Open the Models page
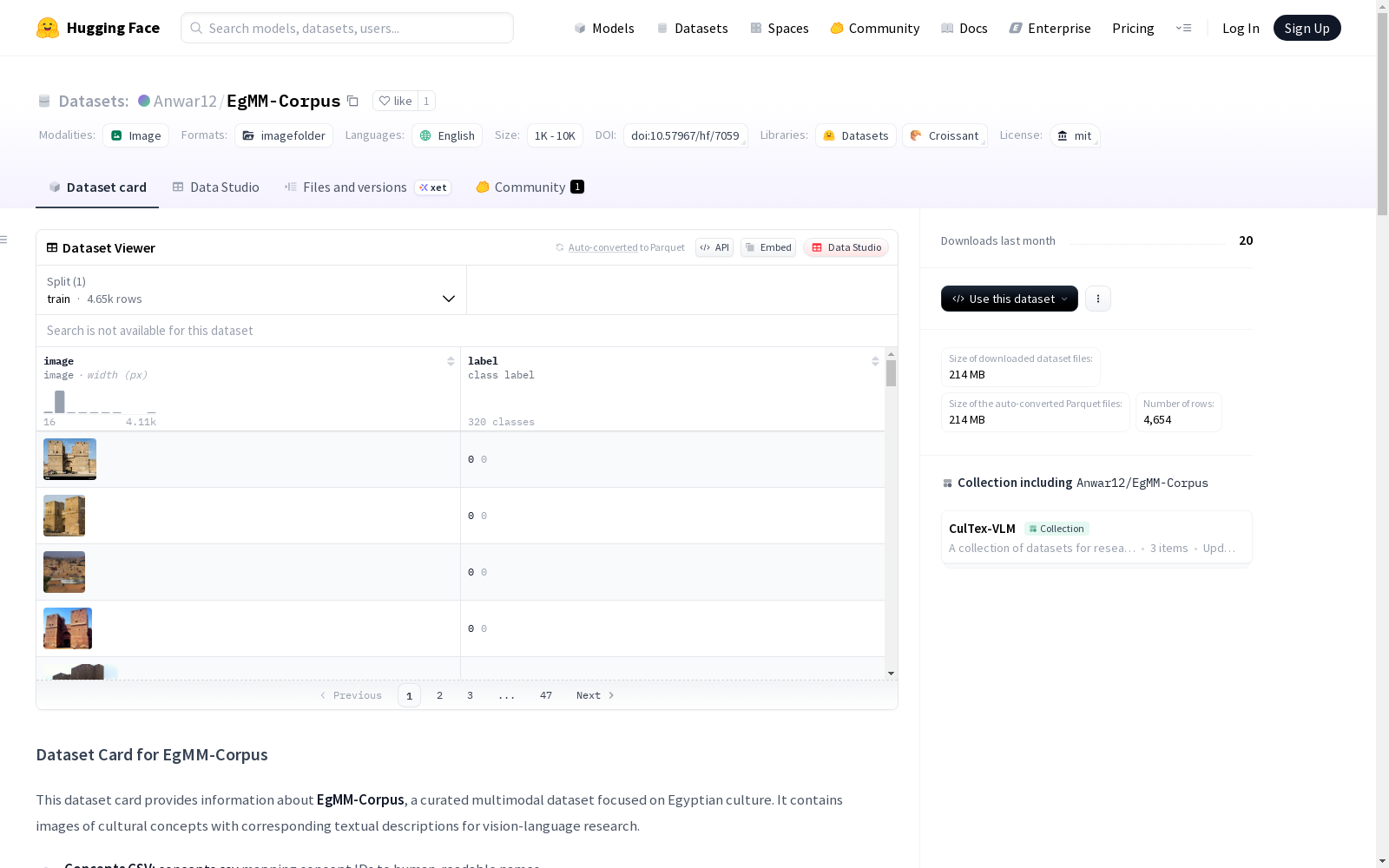The width and height of the screenshot is (1389, 868). (604, 28)
